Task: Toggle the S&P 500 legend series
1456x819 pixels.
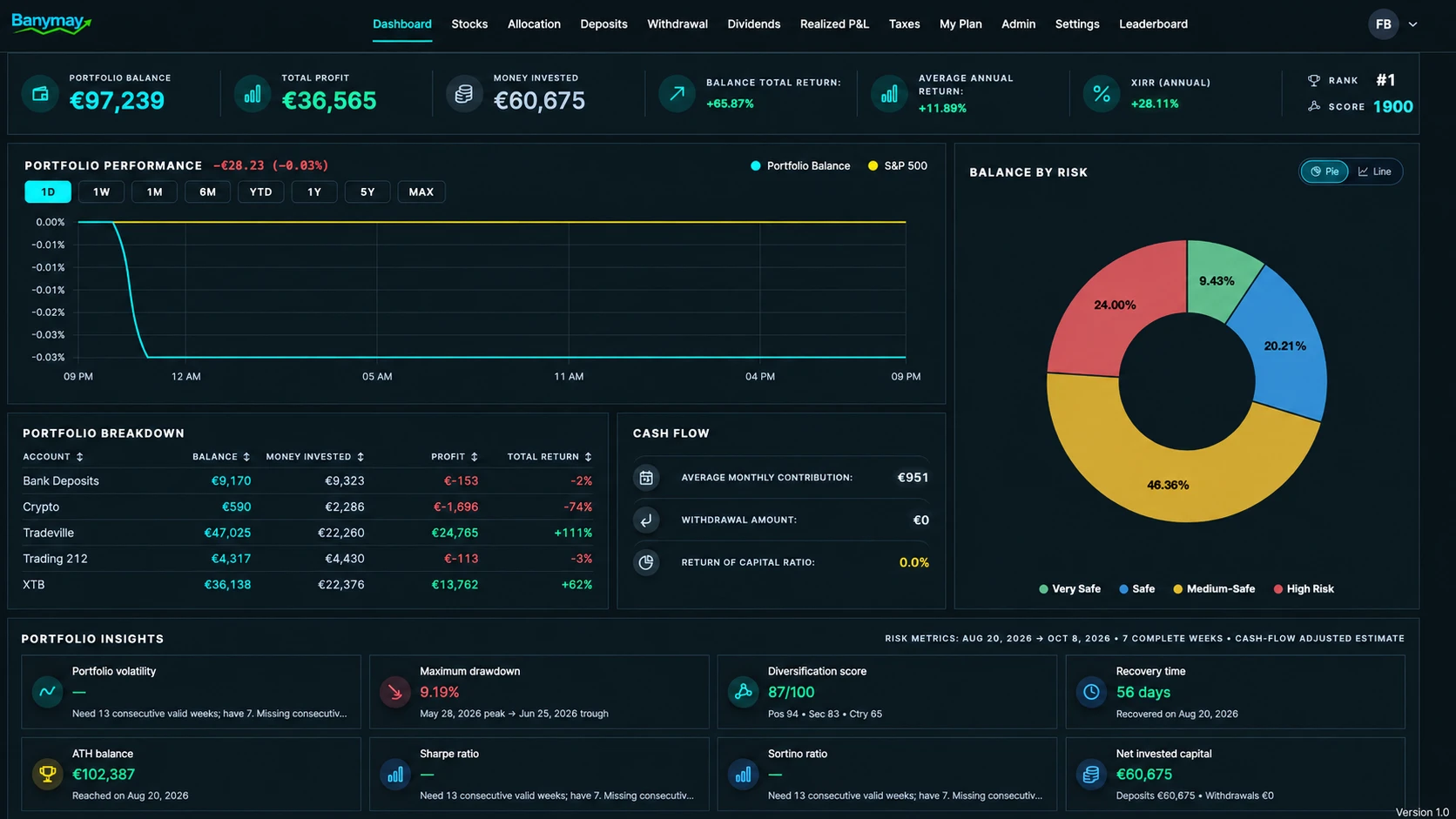Action: point(898,165)
